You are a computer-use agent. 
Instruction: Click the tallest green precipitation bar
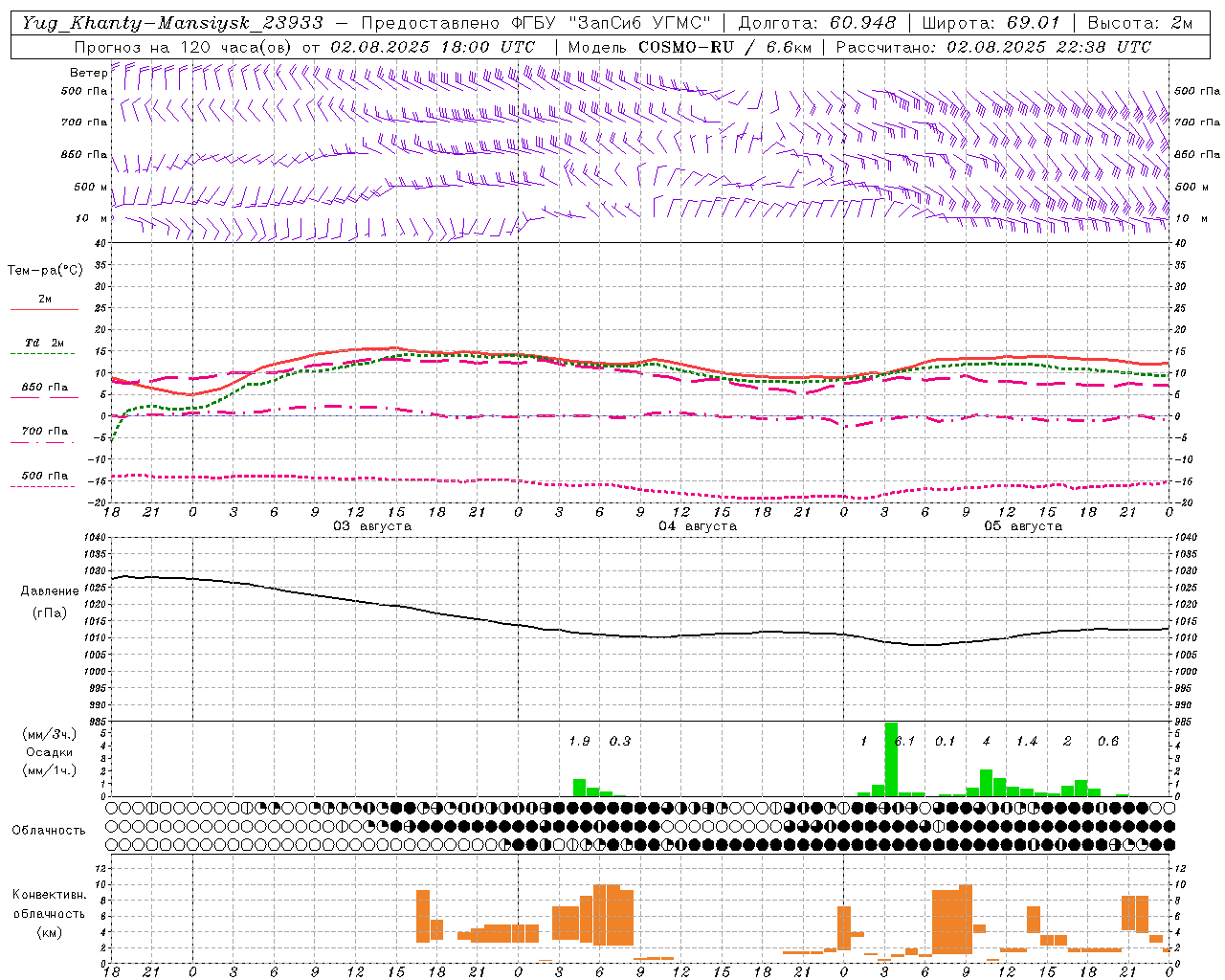[x=891, y=759]
